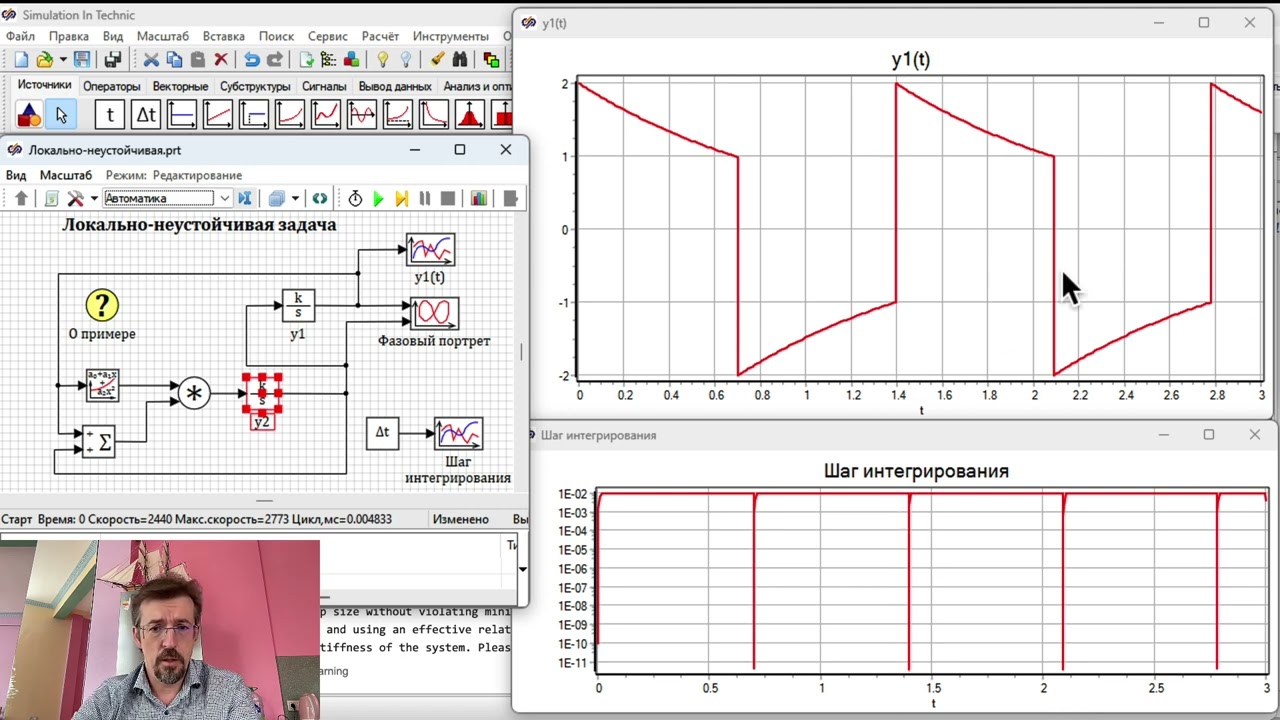Click the Redo arrow icon
1280x720 pixels.
point(275,60)
